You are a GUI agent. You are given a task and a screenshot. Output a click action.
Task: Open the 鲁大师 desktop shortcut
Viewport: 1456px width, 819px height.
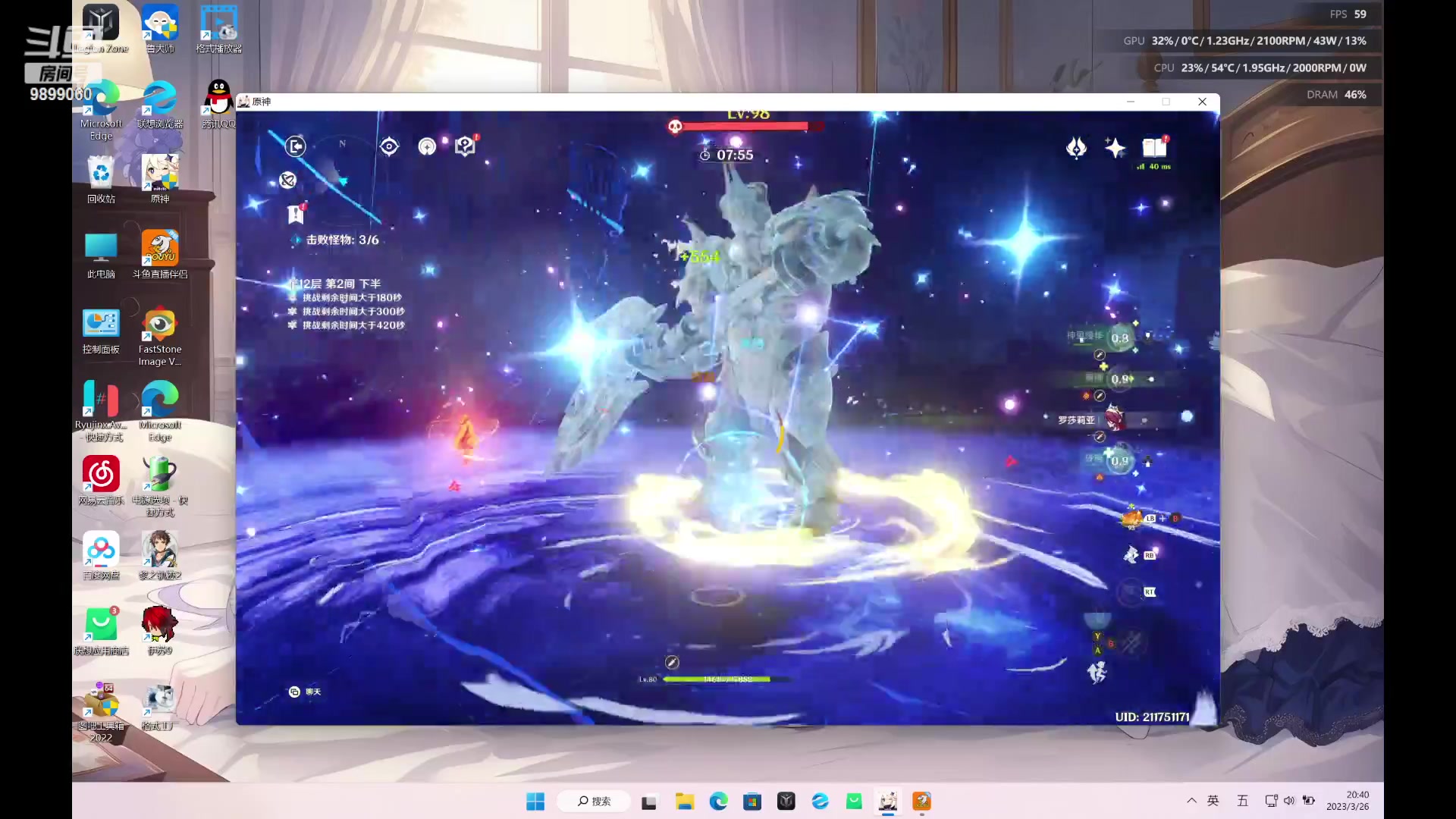[160, 29]
